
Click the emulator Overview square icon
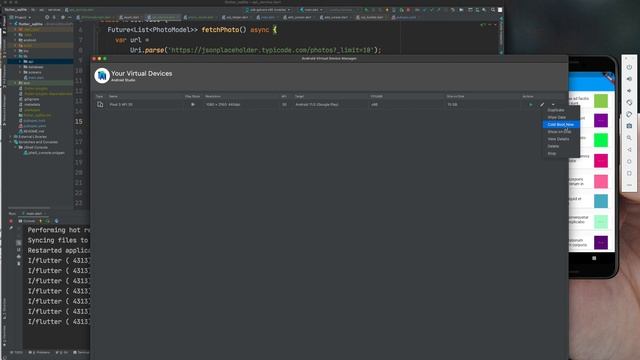(x=629, y=173)
